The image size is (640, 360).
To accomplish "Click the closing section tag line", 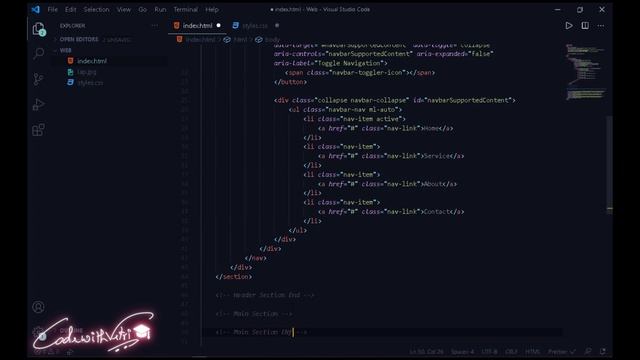I will 233,277.
